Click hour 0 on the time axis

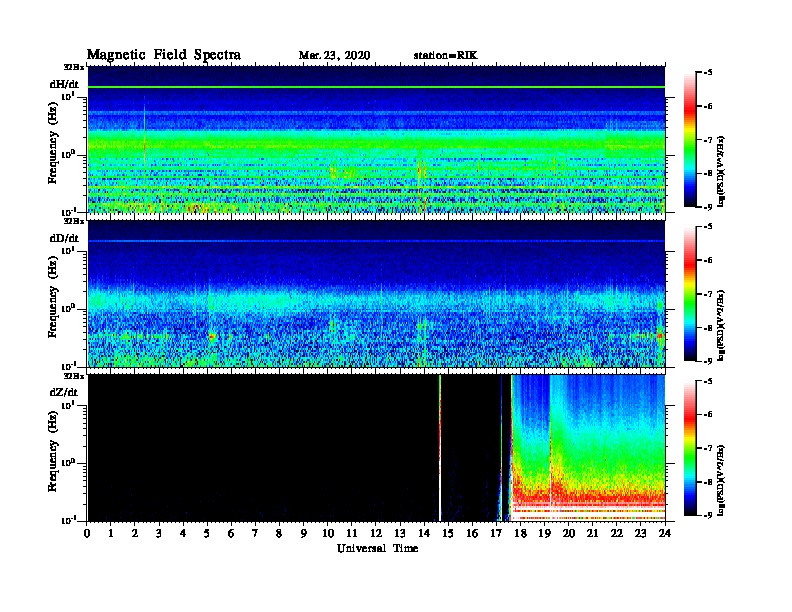click(x=87, y=534)
